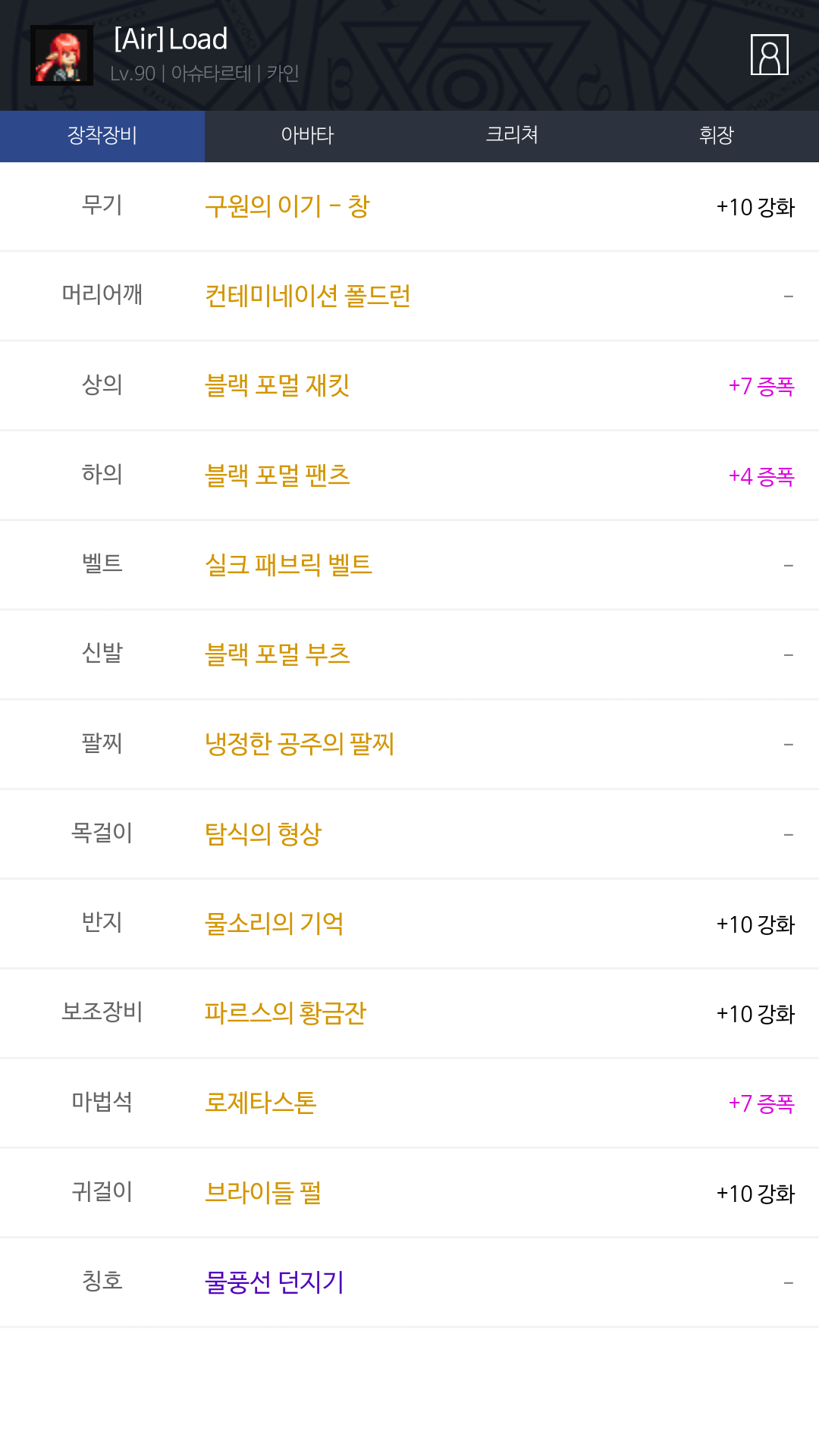819x1456 pixels.
Task: Open the 탐식의 형상 necklace
Action: coord(263,834)
